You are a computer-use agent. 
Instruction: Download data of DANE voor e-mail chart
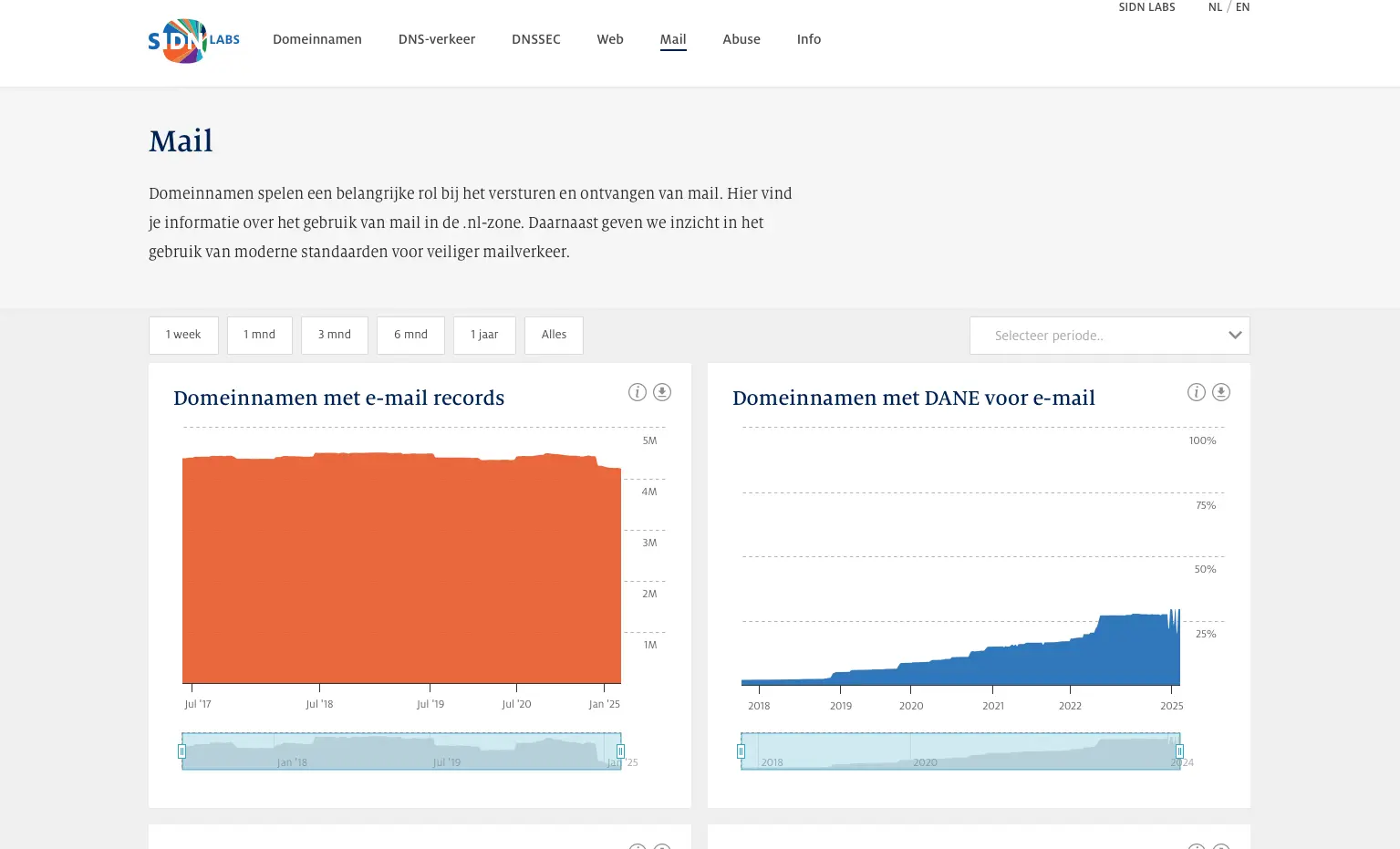click(1221, 391)
